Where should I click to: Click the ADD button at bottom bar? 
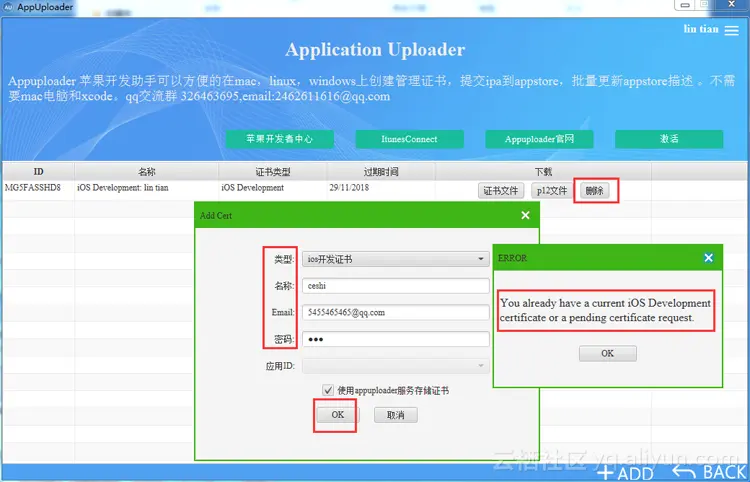coord(626,473)
